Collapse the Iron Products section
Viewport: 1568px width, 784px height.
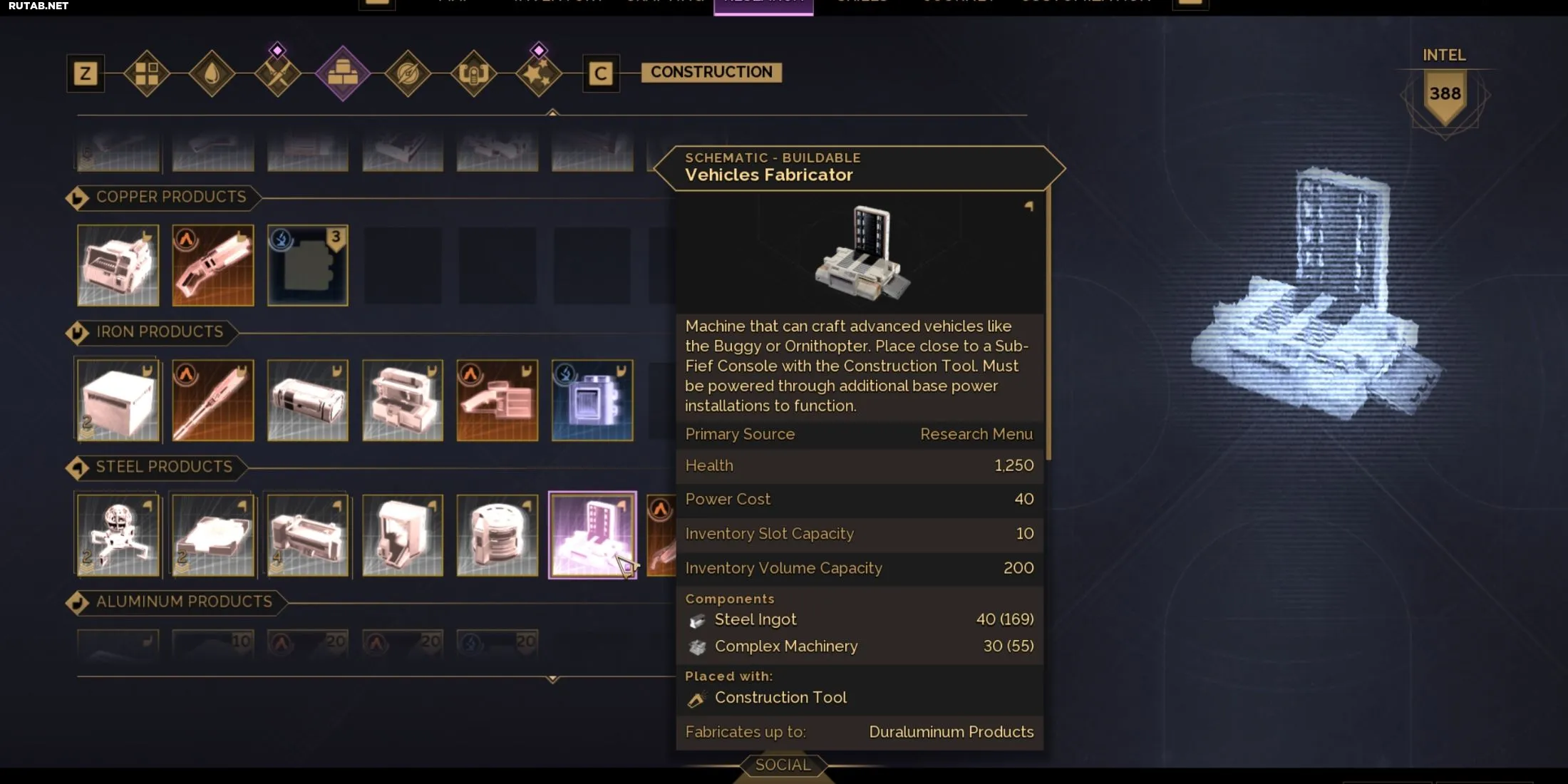(77, 332)
